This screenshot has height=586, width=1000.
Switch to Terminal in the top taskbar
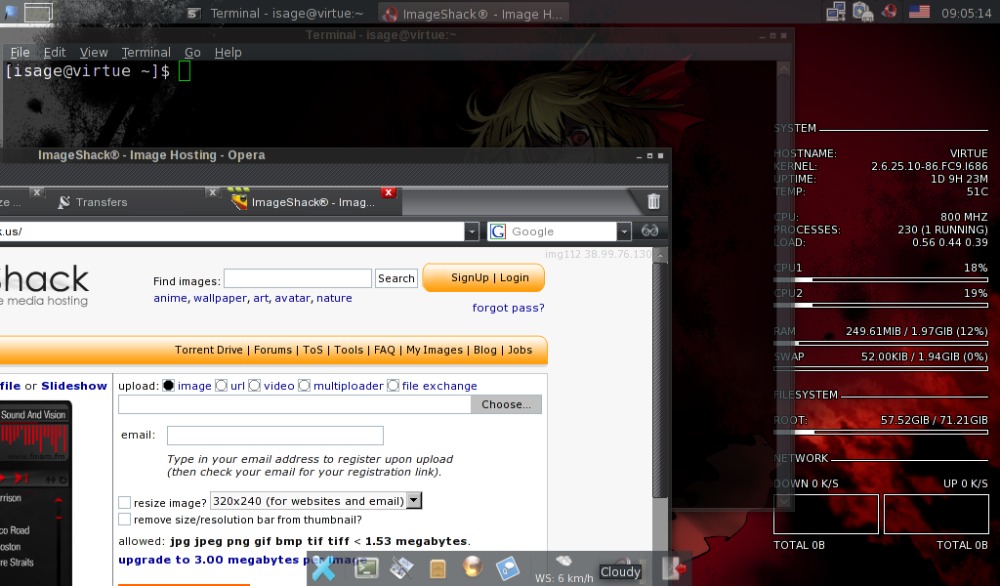coord(276,13)
